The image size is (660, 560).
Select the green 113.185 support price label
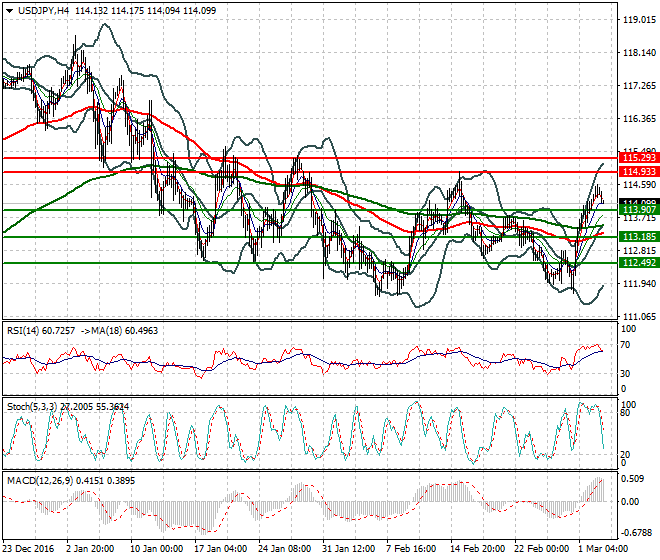coord(639,237)
